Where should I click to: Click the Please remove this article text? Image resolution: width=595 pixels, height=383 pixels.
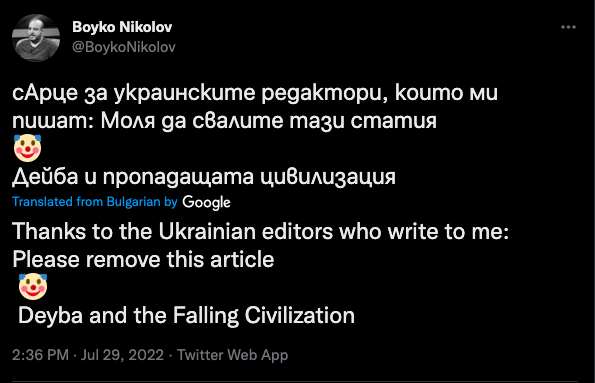point(143,260)
